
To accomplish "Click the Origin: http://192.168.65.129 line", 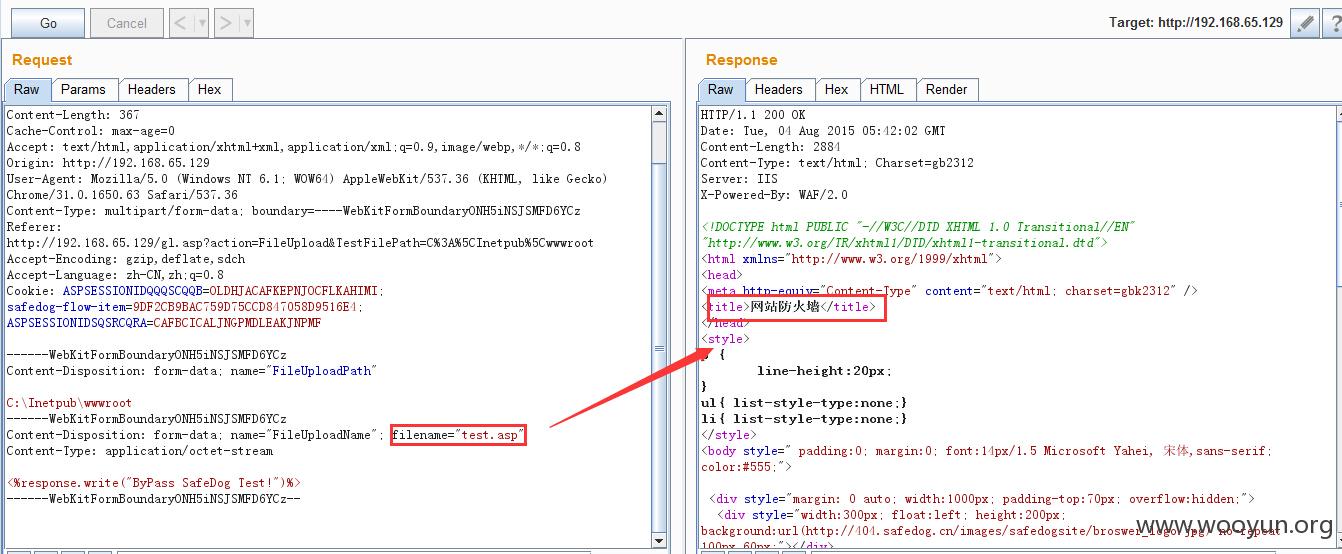I will pyautogui.click(x=108, y=163).
